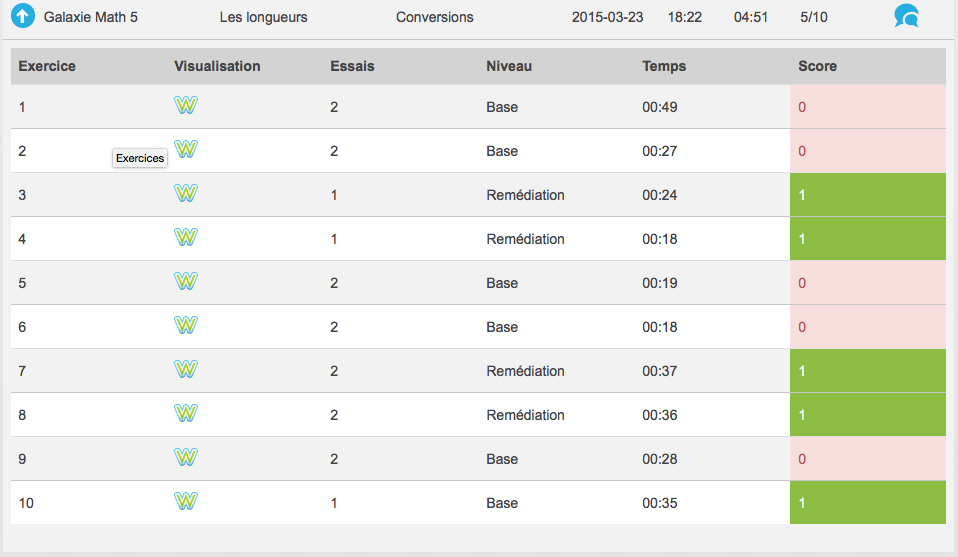The height and width of the screenshot is (557, 958).
Task: Click the Temps column header
Action: pyautogui.click(x=664, y=66)
